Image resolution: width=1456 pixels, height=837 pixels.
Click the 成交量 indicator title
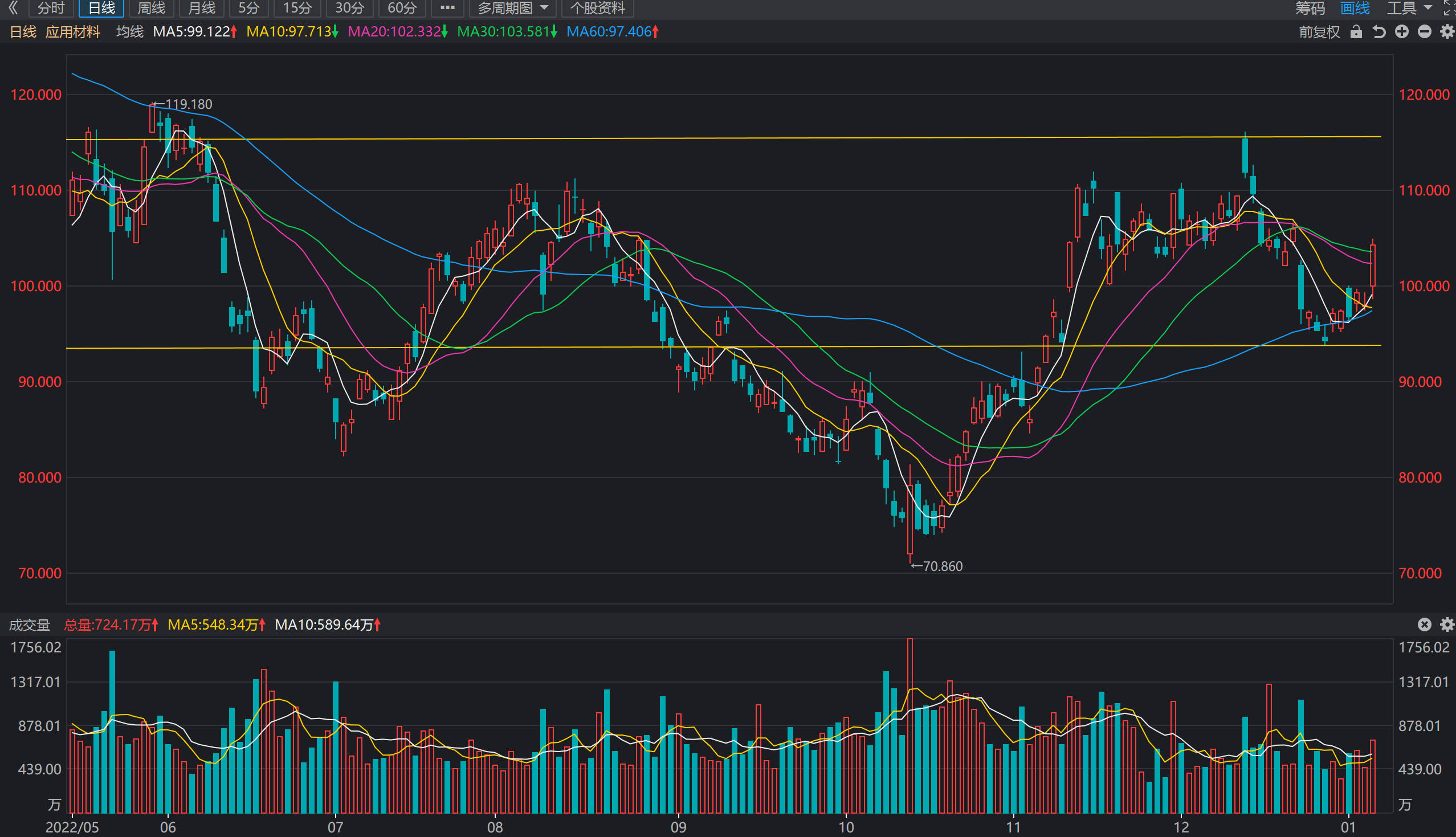point(30,625)
